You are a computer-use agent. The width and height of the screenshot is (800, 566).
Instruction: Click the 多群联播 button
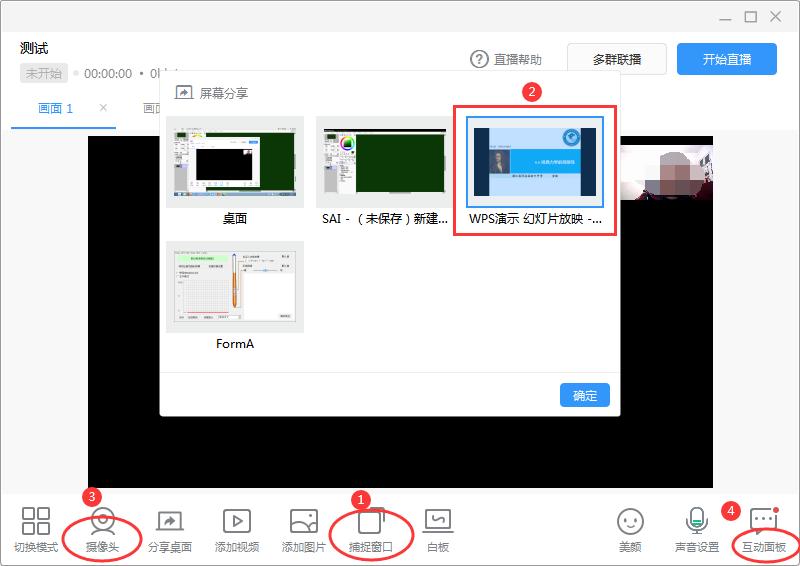point(617,59)
